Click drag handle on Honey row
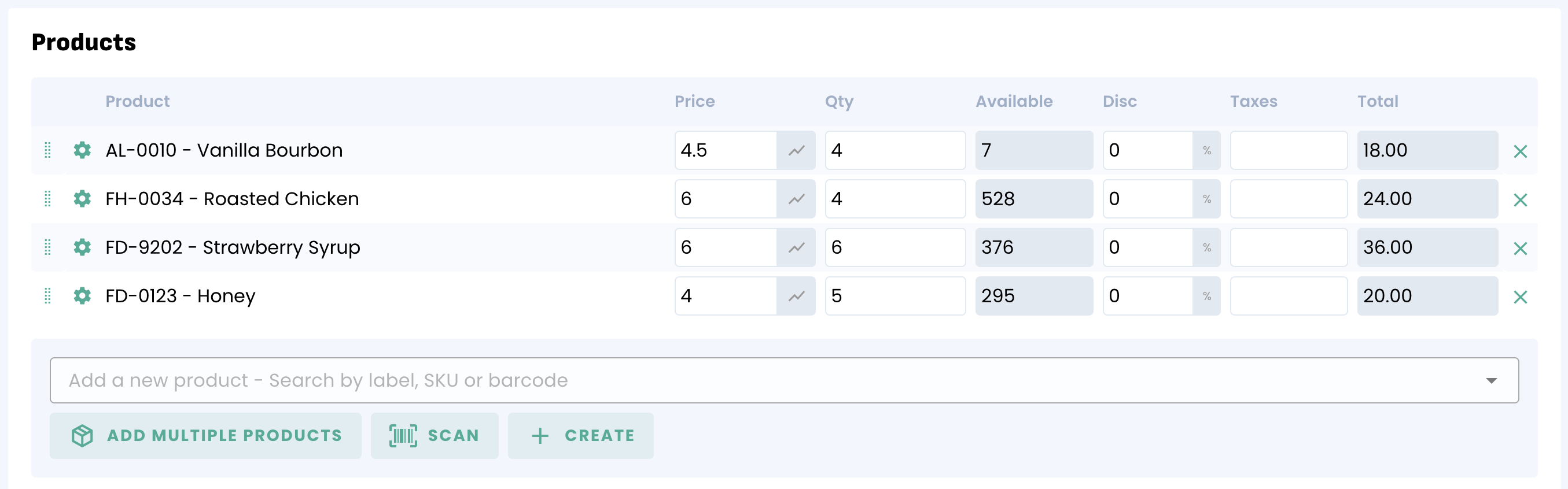Image resolution: width=1568 pixels, height=489 pixels. pos(47,296)
